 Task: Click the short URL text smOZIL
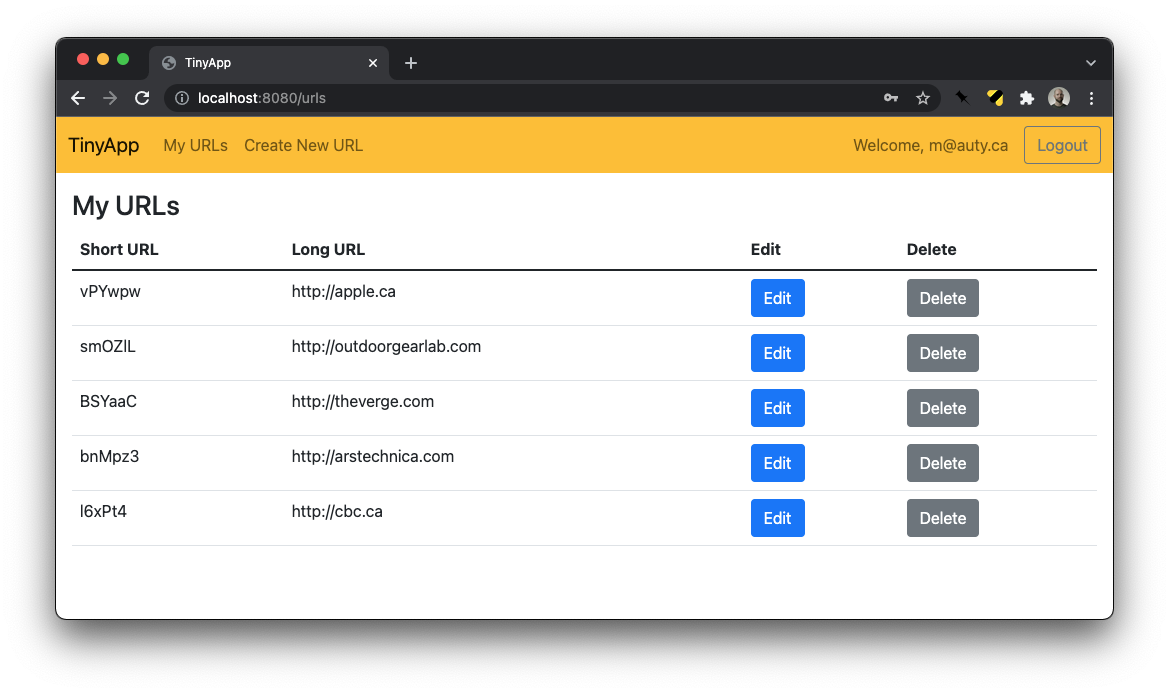click(108, 346)
